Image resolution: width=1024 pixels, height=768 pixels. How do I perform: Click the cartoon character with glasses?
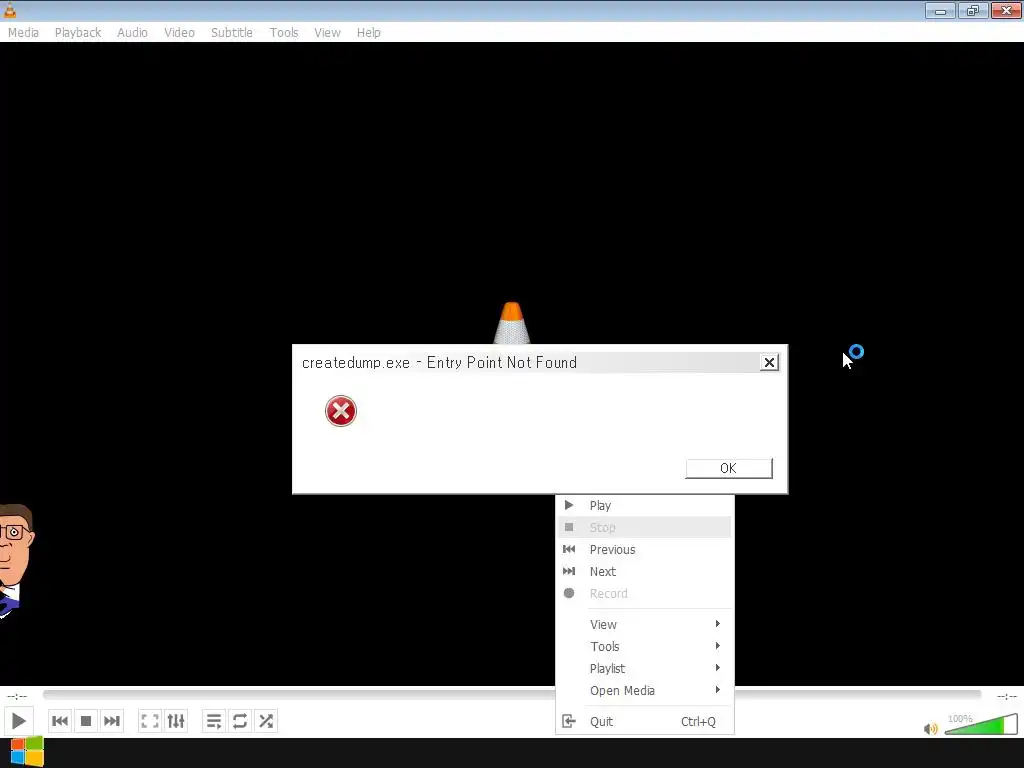click(16, 560)
